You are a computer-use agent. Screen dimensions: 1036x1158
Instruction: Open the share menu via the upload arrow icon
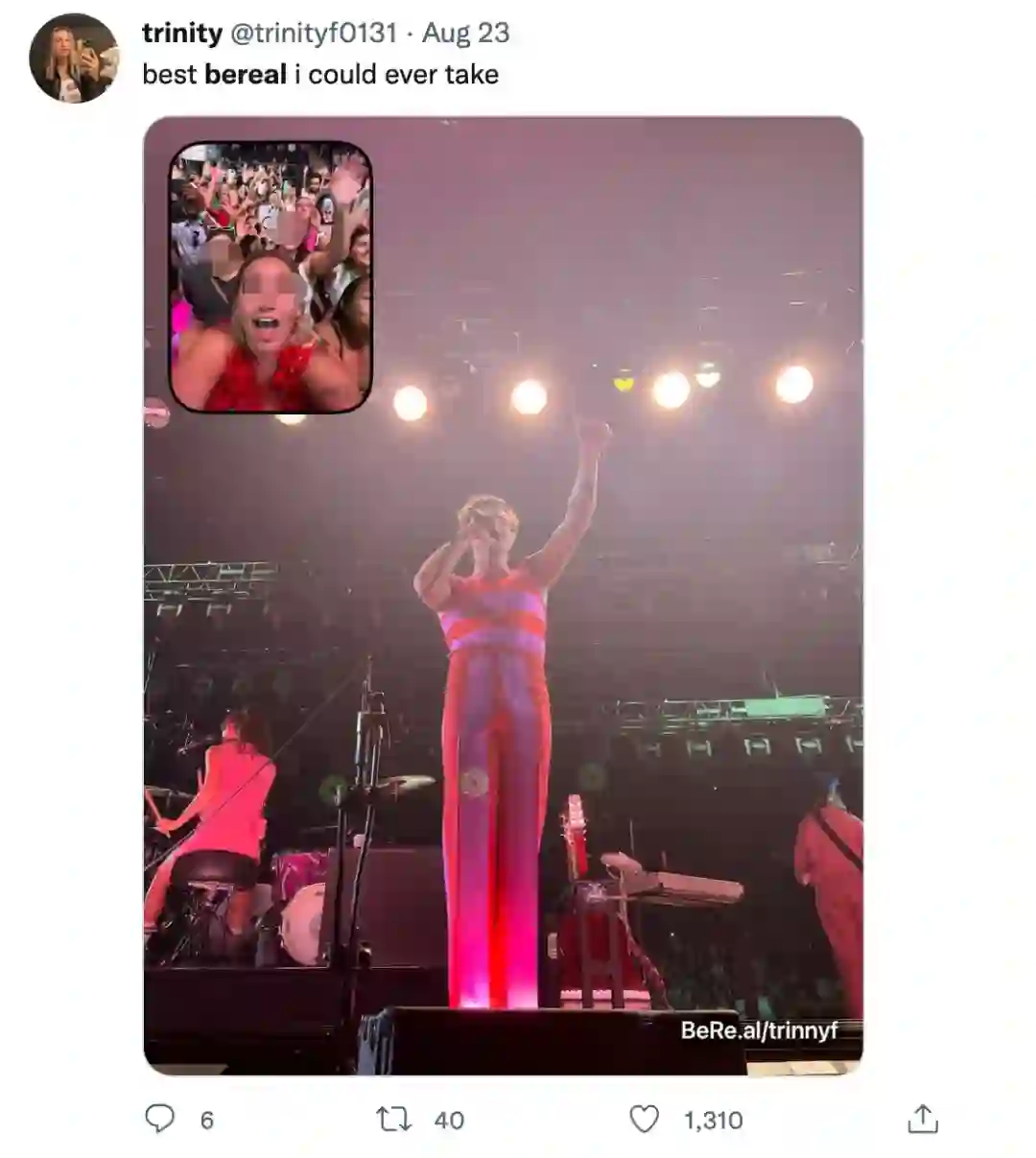click(923, 1119)
